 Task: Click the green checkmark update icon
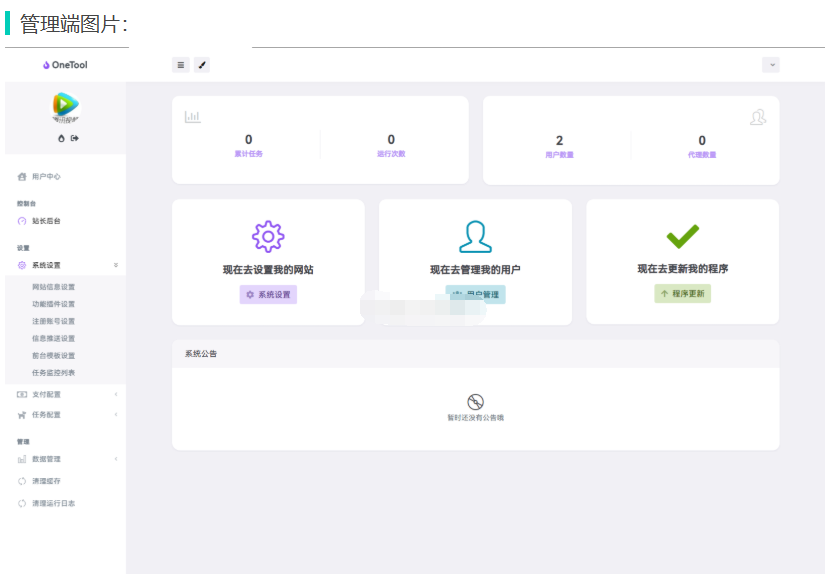coord(682,236)
